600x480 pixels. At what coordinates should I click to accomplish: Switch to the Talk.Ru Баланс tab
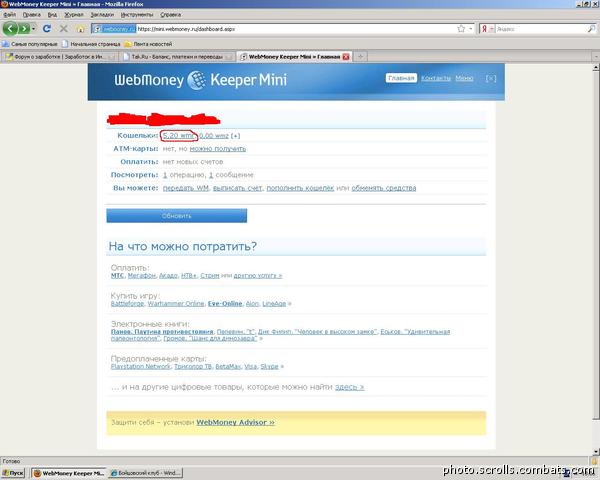(177, 57)
